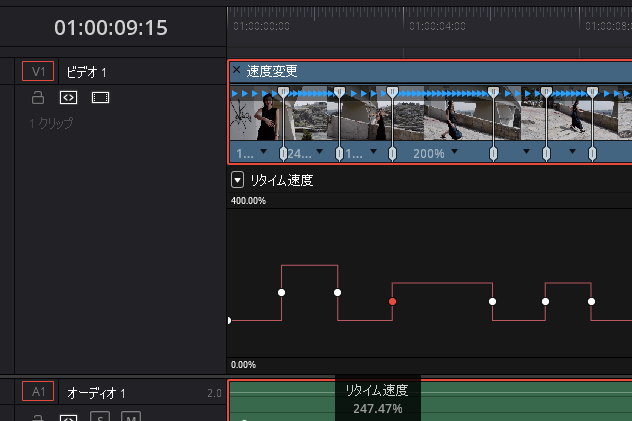
Task: Grab the third speed point top handle
Action: click(392, 91)
